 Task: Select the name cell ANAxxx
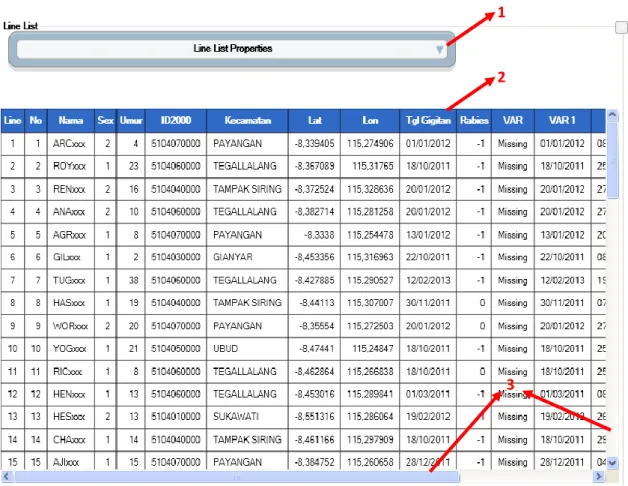tap(71, 212)
